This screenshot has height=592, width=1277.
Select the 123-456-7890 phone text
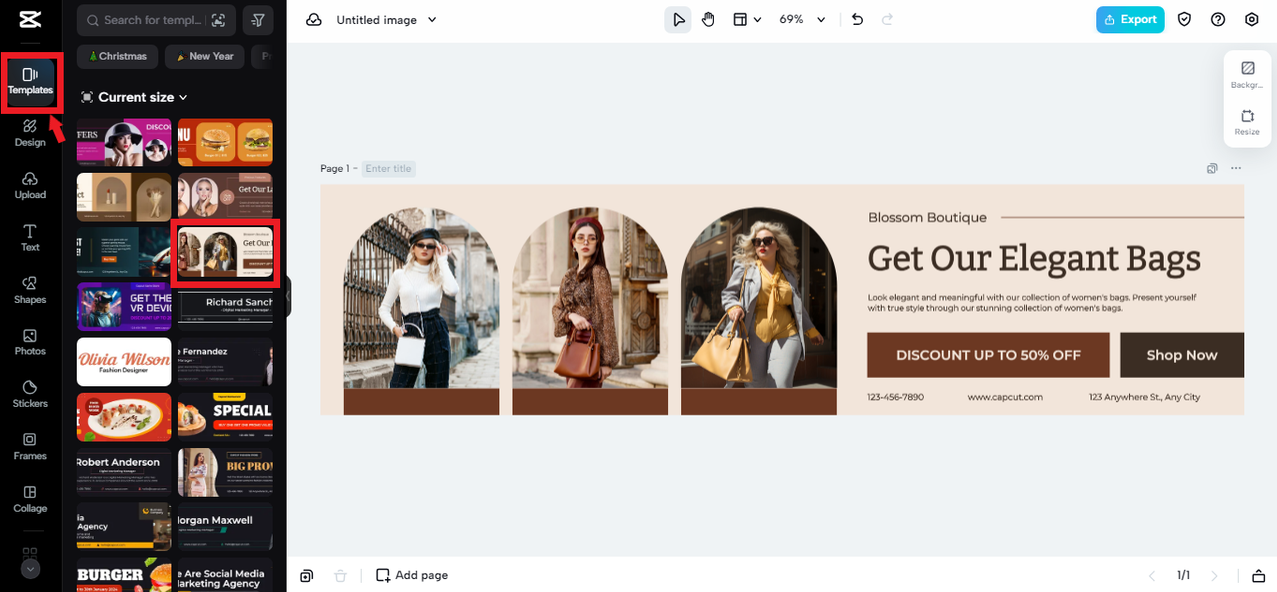[x=895, y=397]
